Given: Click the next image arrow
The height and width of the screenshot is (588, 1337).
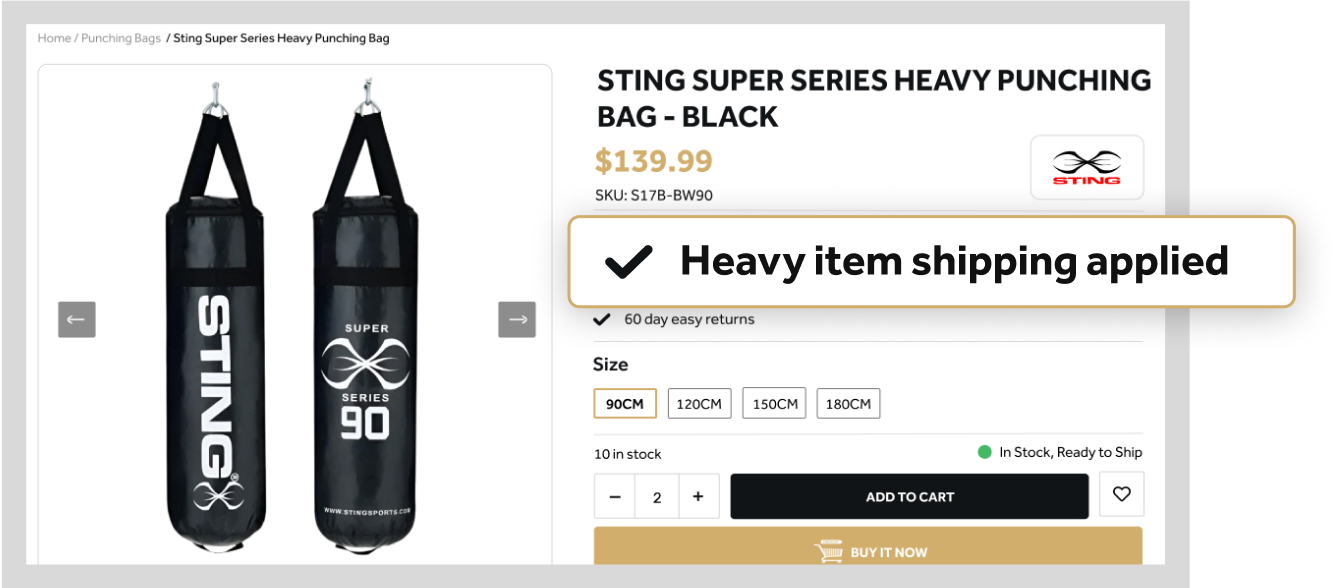Looking at the screenshot, I should point(517,319).
